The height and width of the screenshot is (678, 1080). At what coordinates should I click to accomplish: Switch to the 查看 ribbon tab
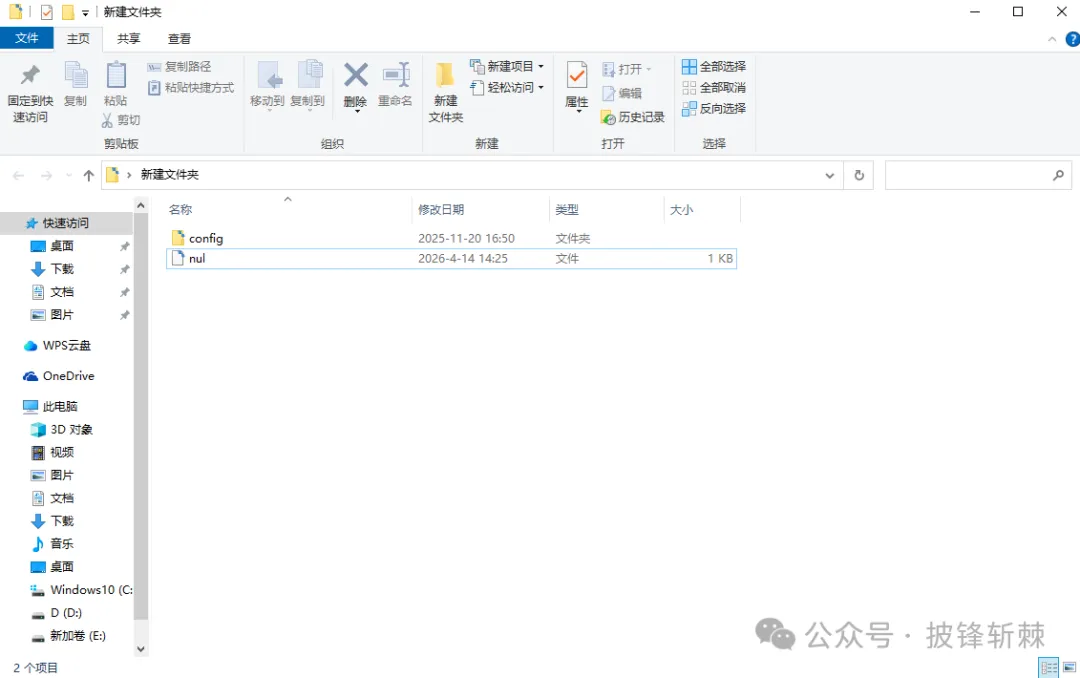pos(179,39)
